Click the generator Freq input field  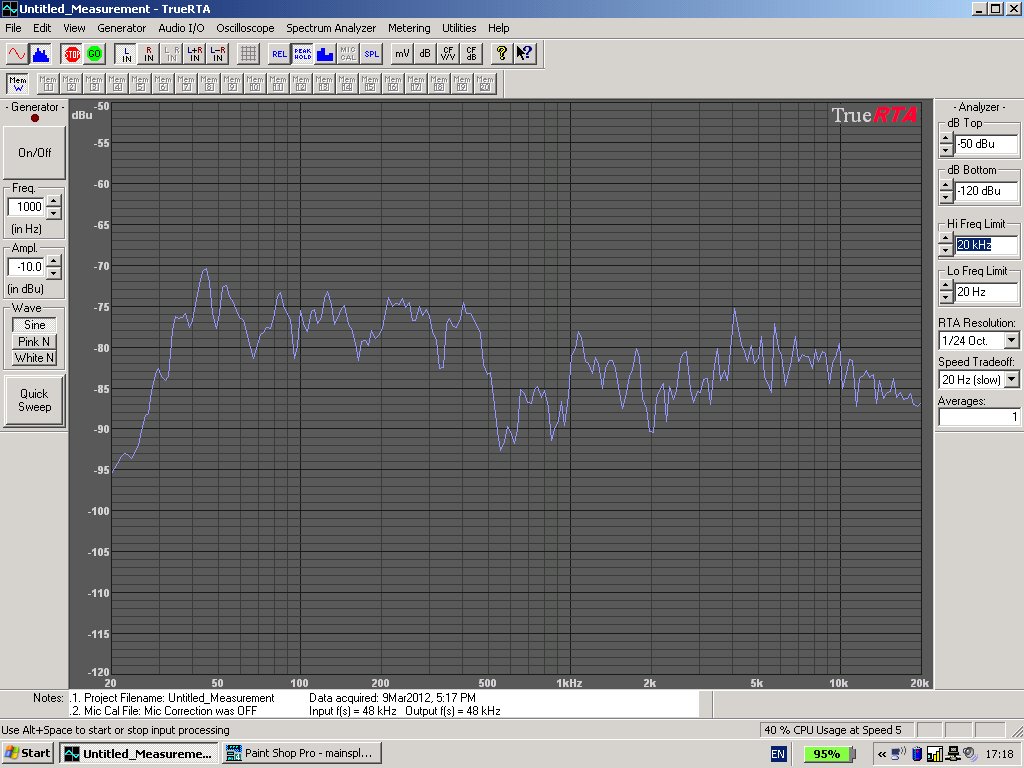[x=26, y=207]
